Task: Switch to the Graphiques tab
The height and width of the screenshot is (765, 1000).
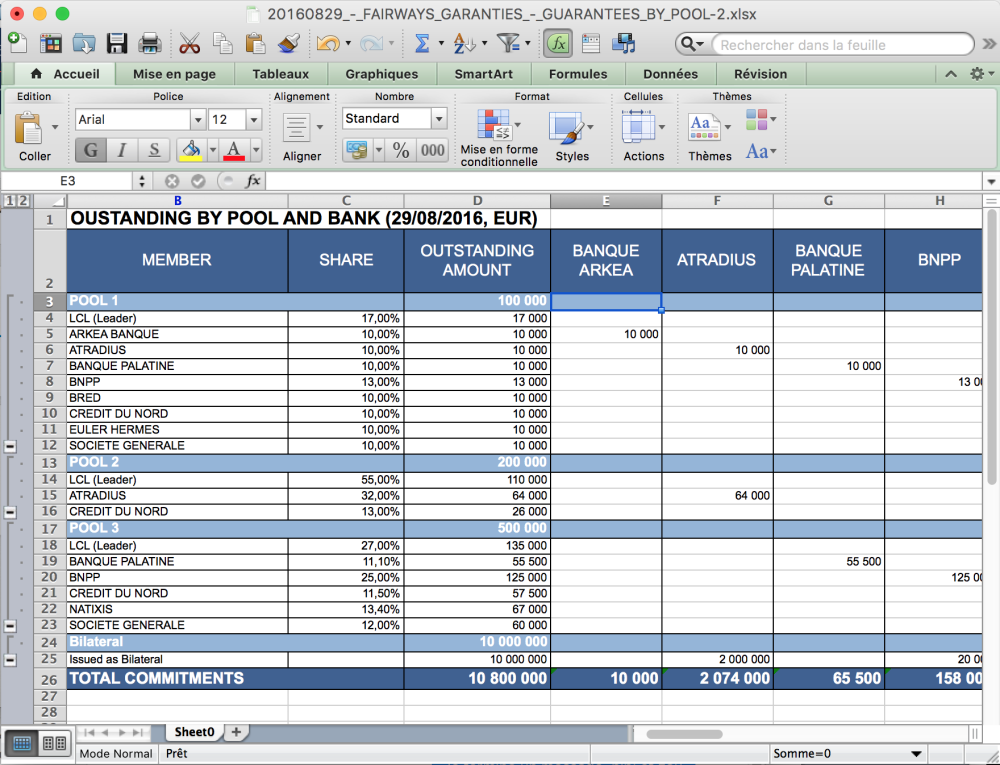Action: point(381,74)
